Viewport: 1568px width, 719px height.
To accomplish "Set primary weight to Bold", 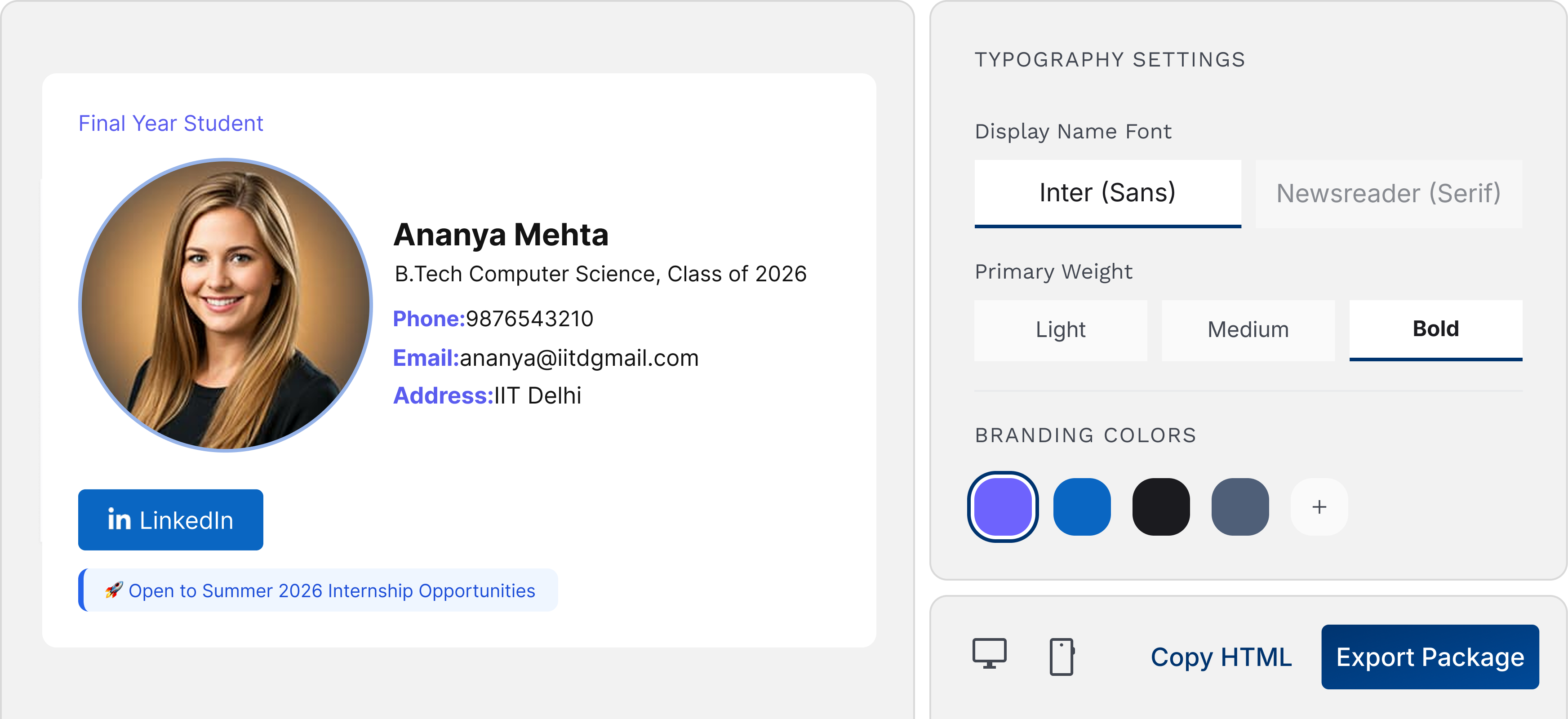I will click(1435, 329).
